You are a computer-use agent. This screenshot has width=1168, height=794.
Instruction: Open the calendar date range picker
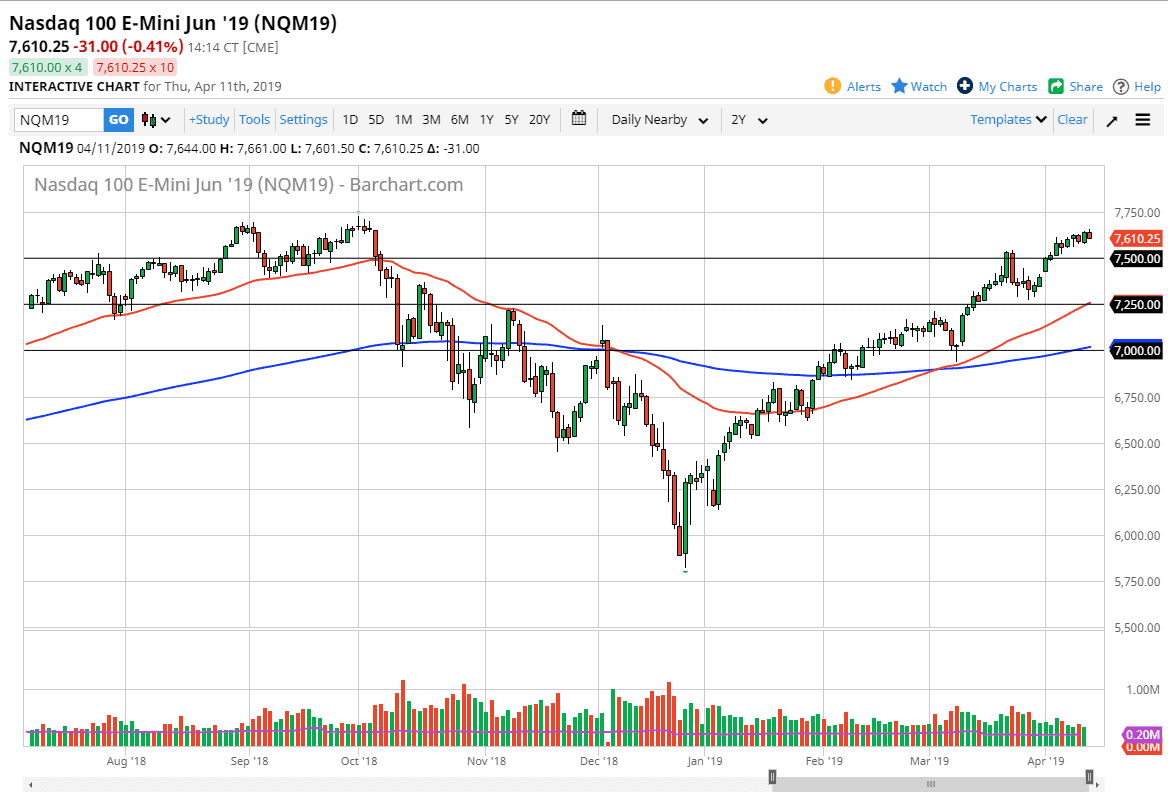(x=579, y=119)
